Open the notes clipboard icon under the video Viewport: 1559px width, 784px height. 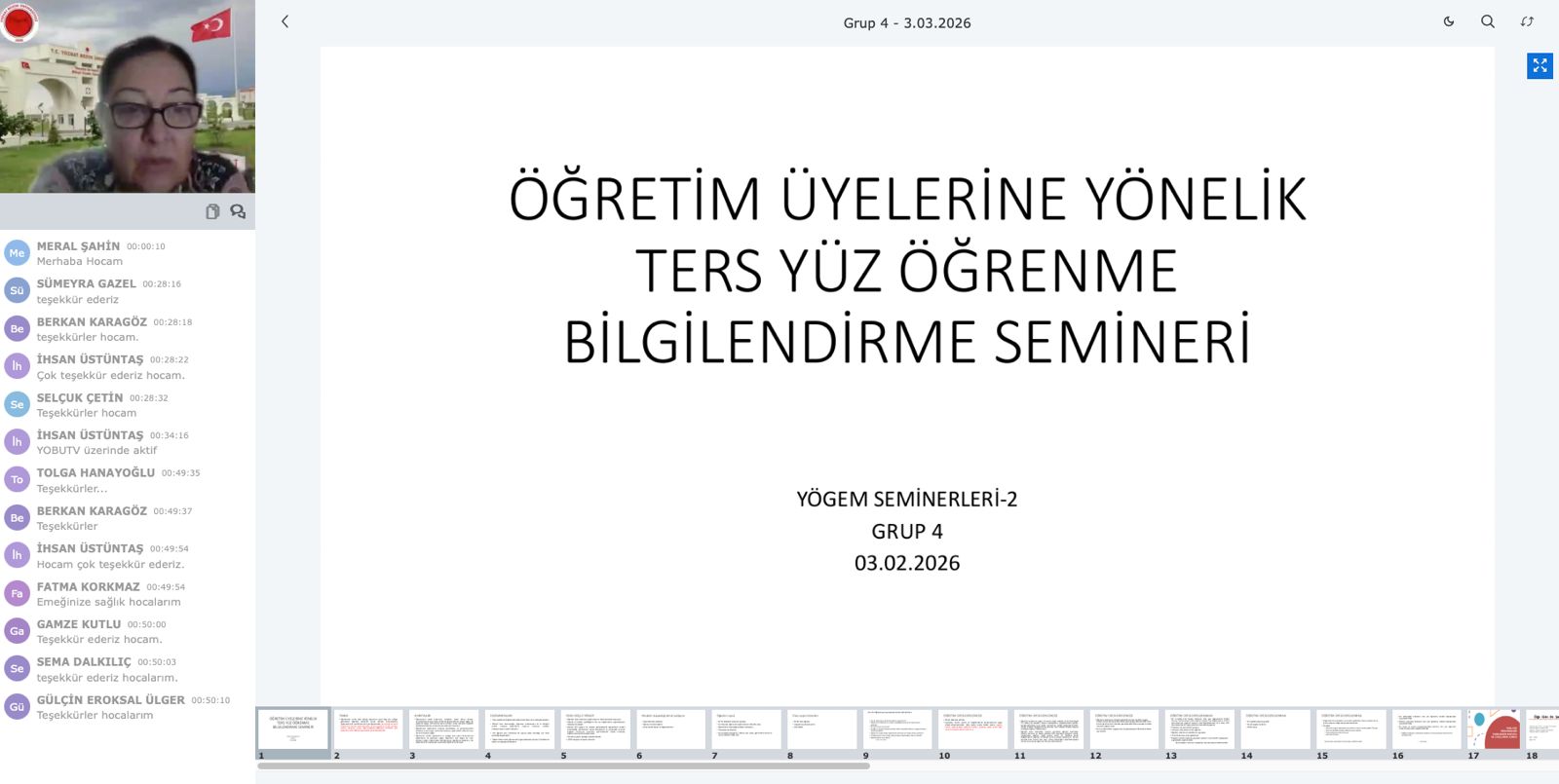(x=212, y=211)
